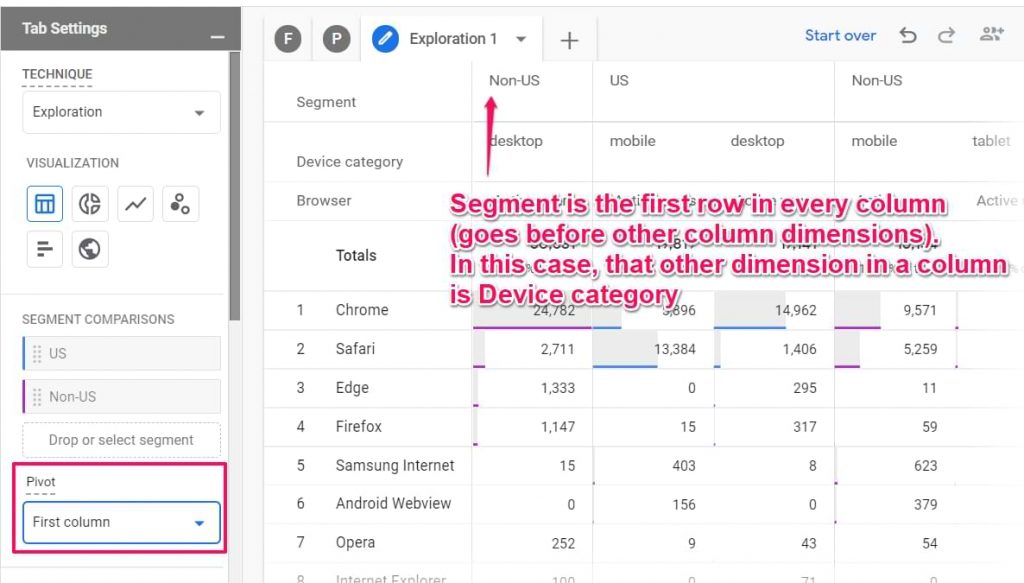
Task: Create a new tab with the plus button
Action: [569, 40]
